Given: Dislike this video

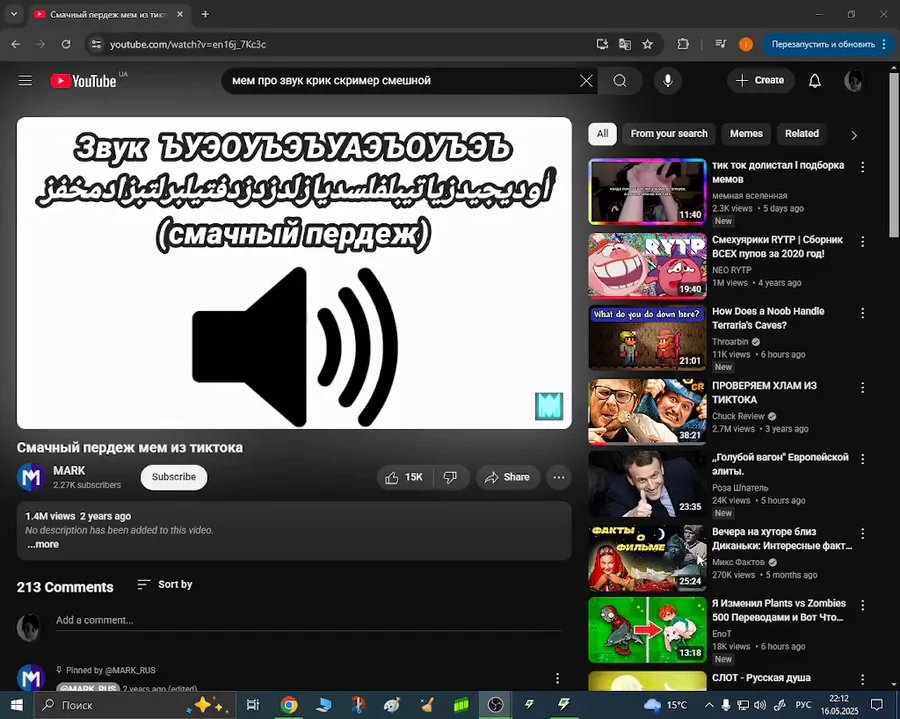Looking at the screenshot, I should tap(451, 477).
